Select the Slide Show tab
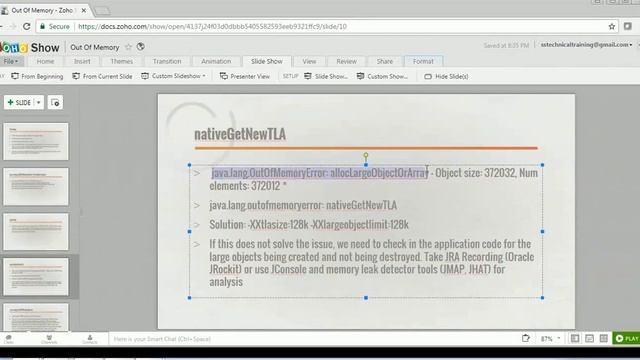This screenshot has width=640, height=360. point(267,61)
